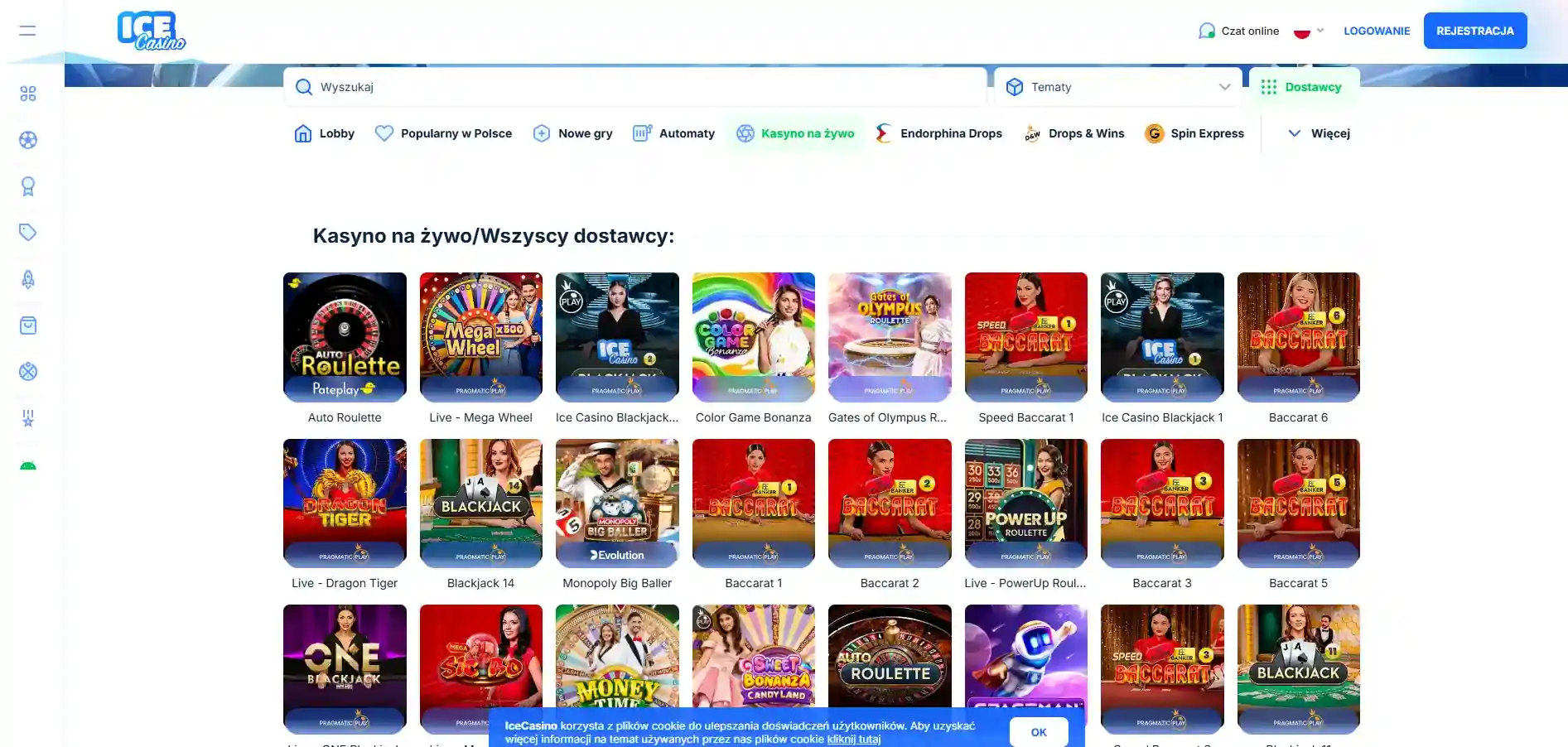1568x747 pixels.
Task: Open the online chat headset icon
Action: pos(1207,31)
